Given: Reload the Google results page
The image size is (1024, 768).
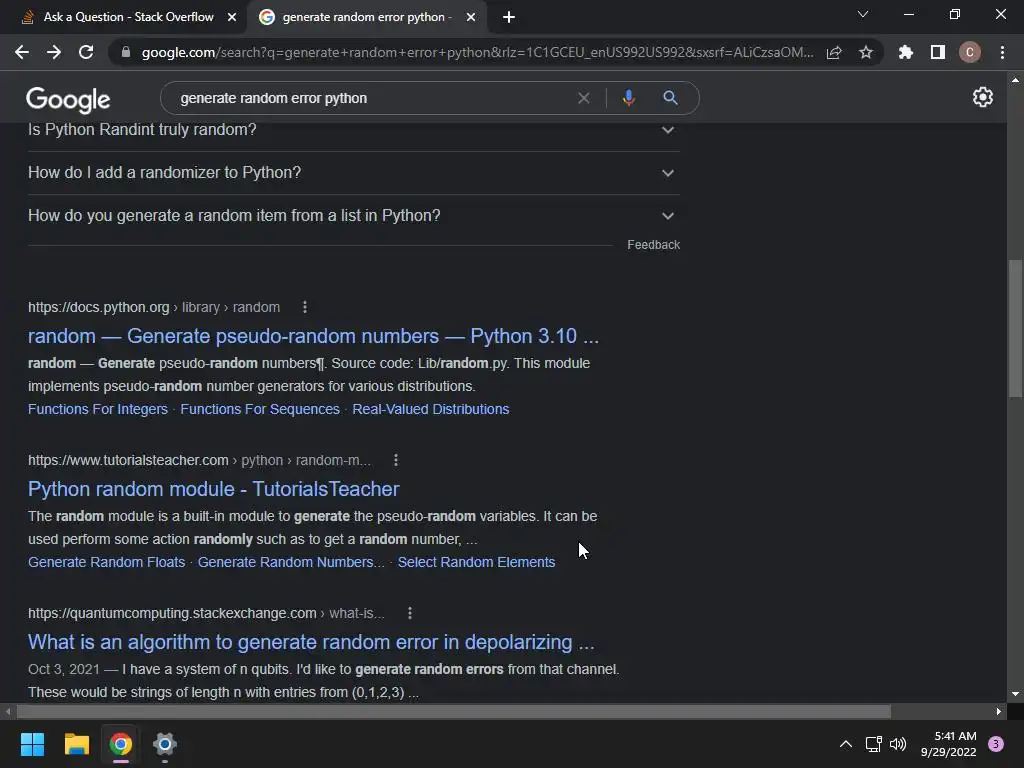Looking at the screenshot, I should point(86,52).
